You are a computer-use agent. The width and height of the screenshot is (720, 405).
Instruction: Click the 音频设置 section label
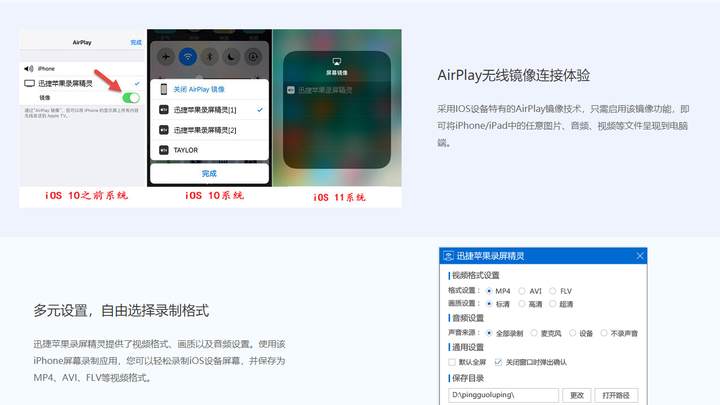point(468,318)
